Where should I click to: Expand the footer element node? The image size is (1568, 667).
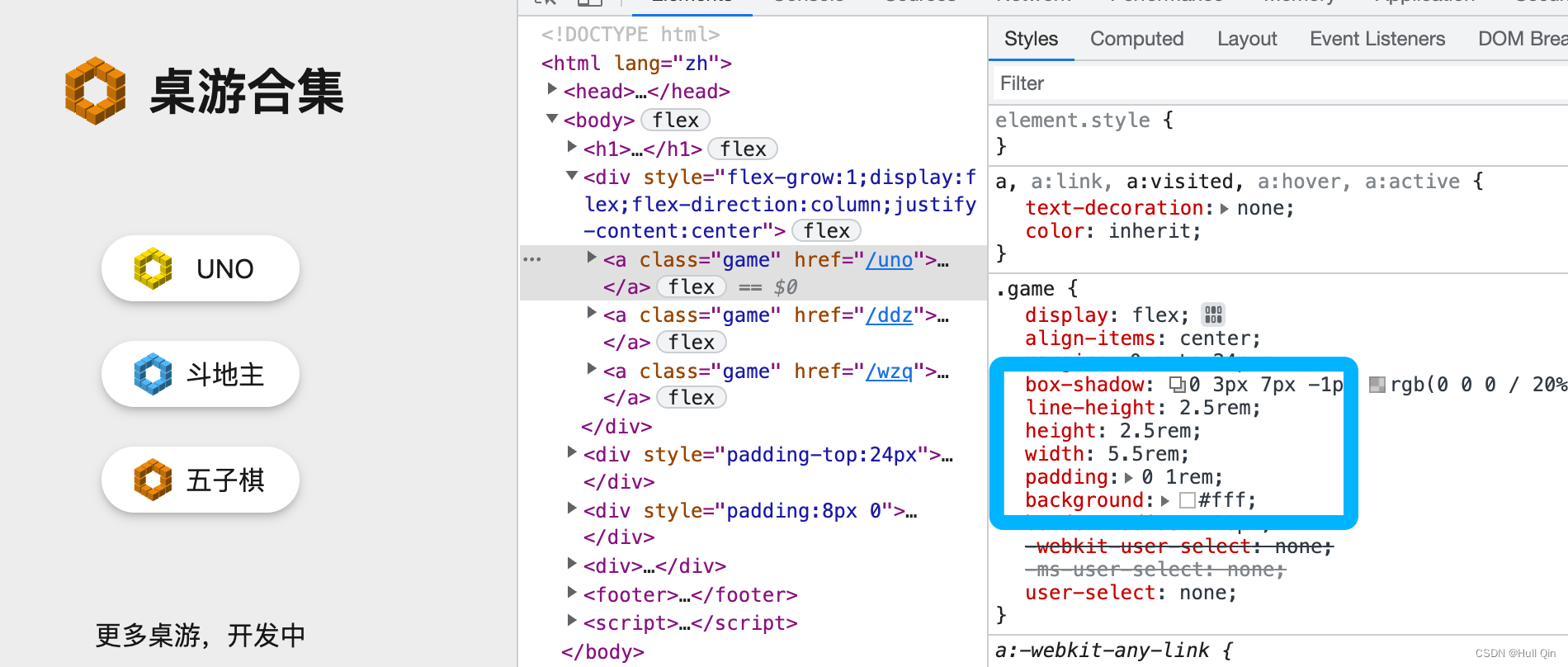click(x=572, y=593)
